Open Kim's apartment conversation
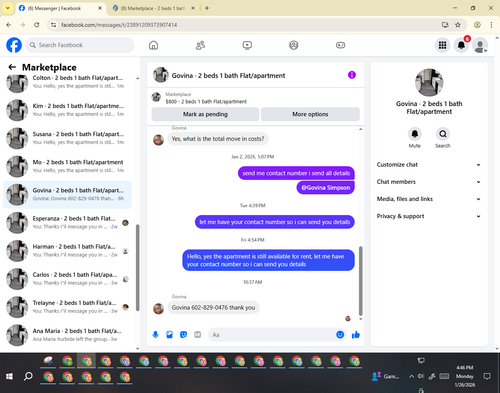The image size is (500, 393). [x=68, y=110]
